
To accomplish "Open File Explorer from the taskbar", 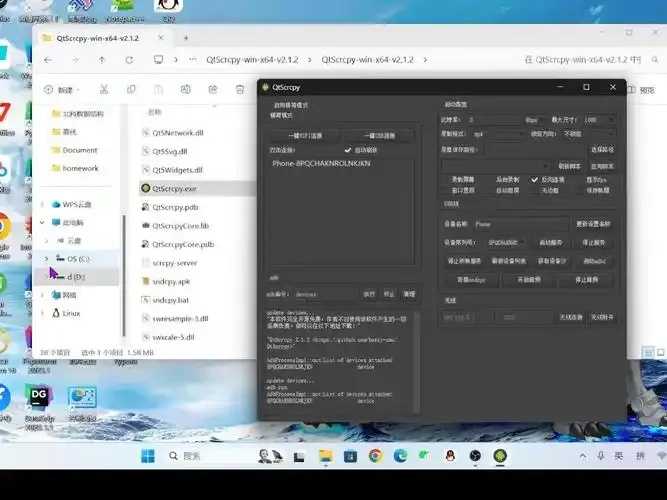I will (325, 456).
